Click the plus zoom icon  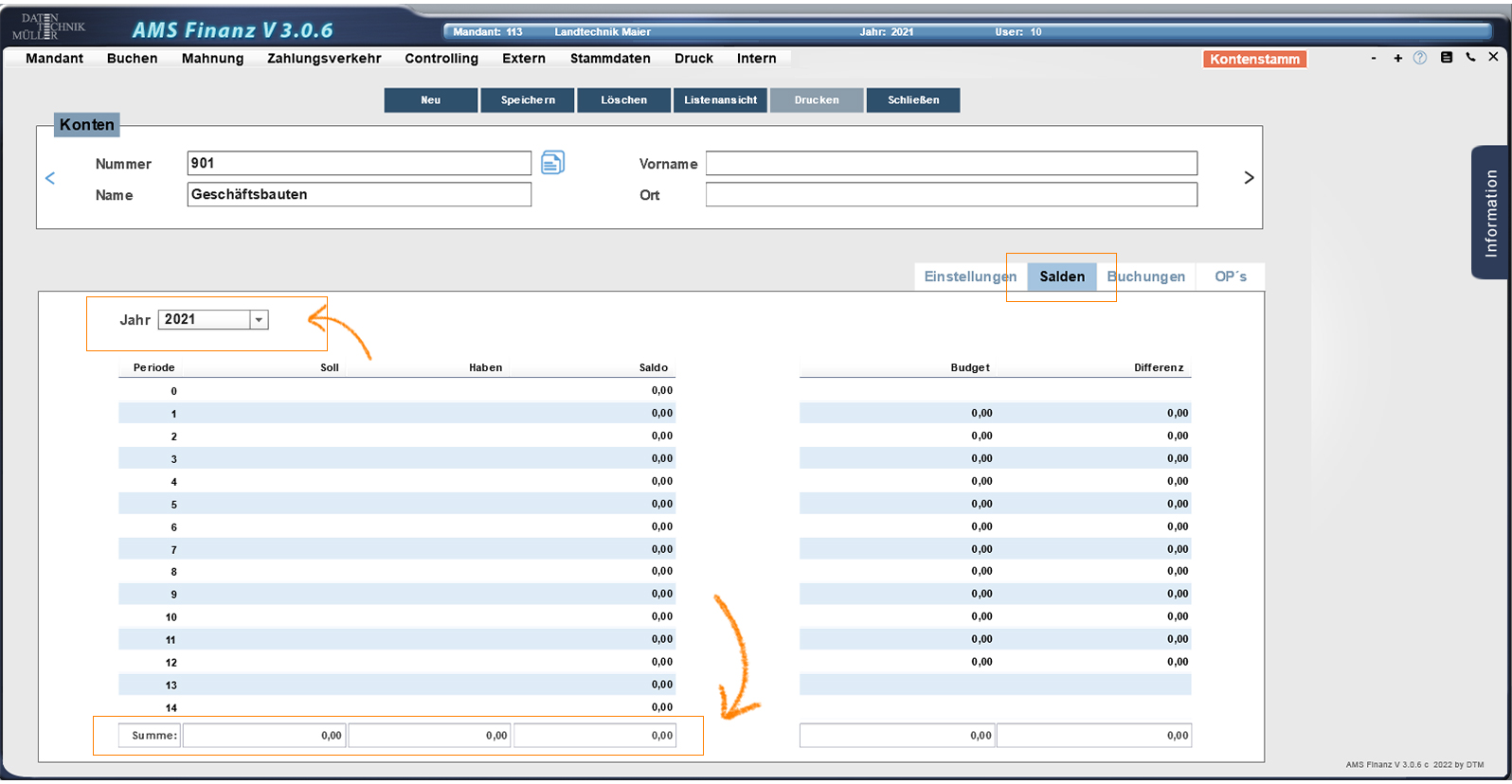click(1397, 59)
